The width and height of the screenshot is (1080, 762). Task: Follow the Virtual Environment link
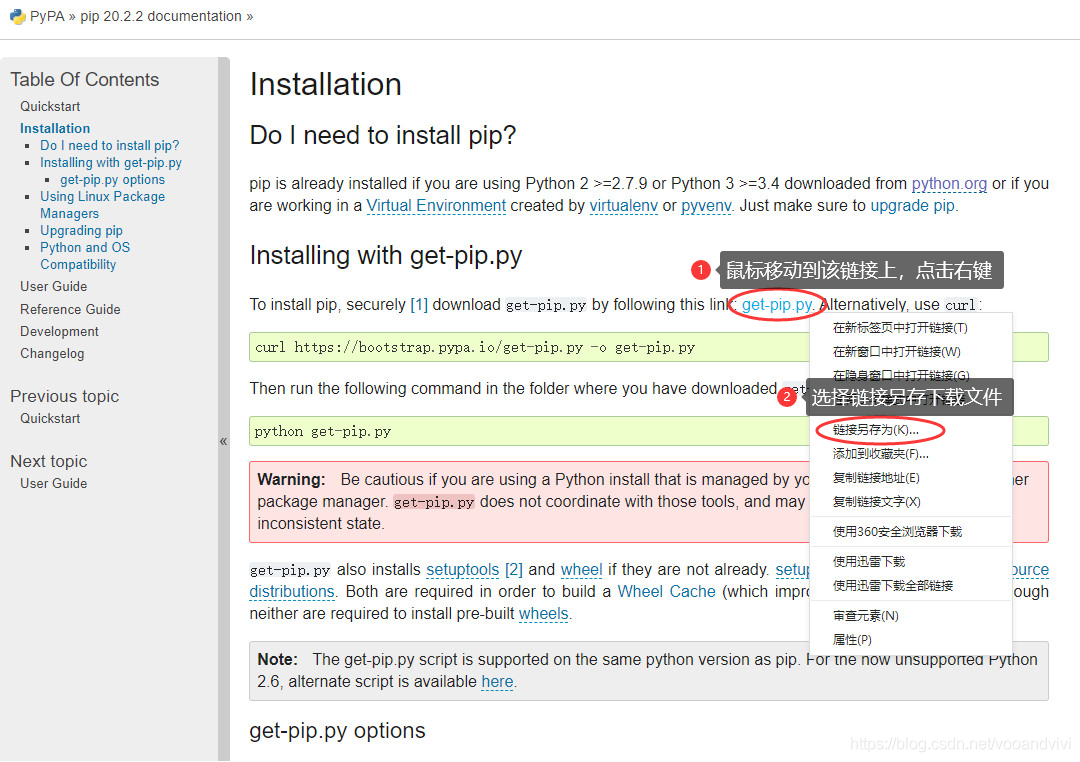(436, 206)
